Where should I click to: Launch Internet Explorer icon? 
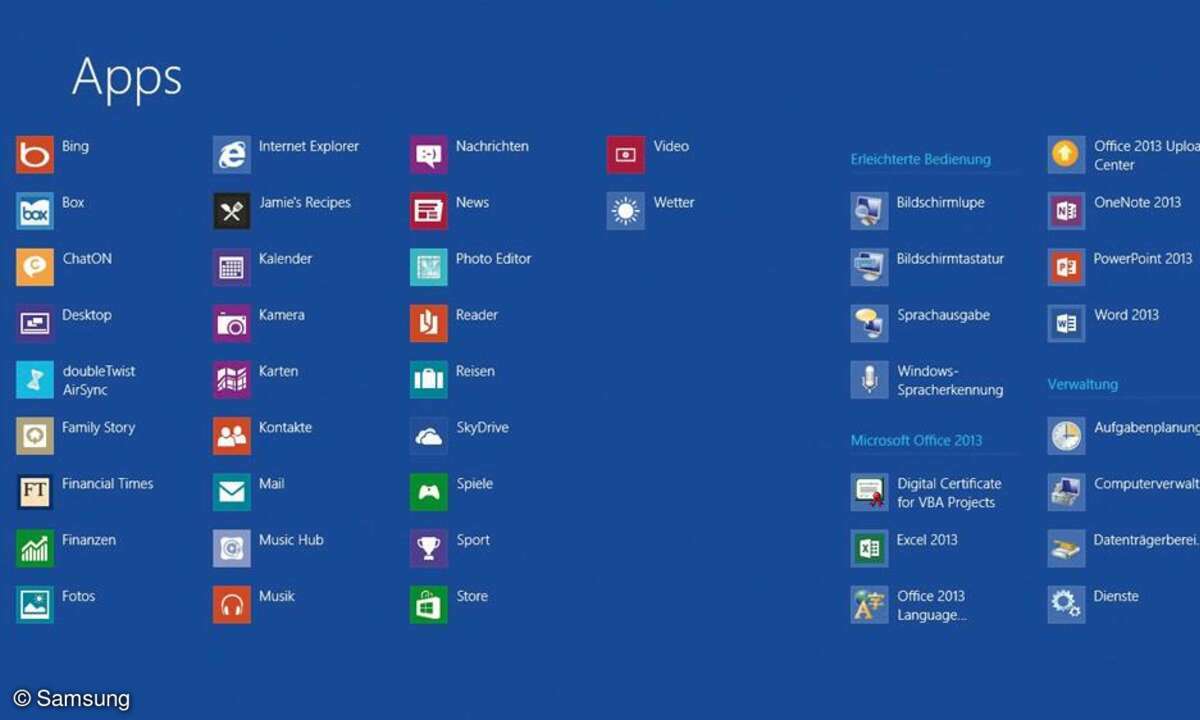[232, 155]
